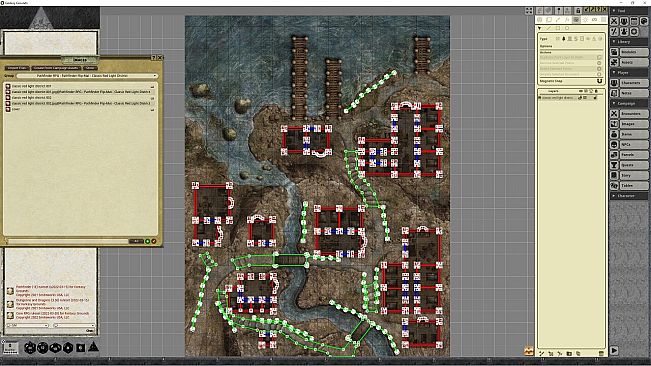Screen dimensions: 651x366
Task: Click orange edit button in Images window
Action: click(154, 241)
